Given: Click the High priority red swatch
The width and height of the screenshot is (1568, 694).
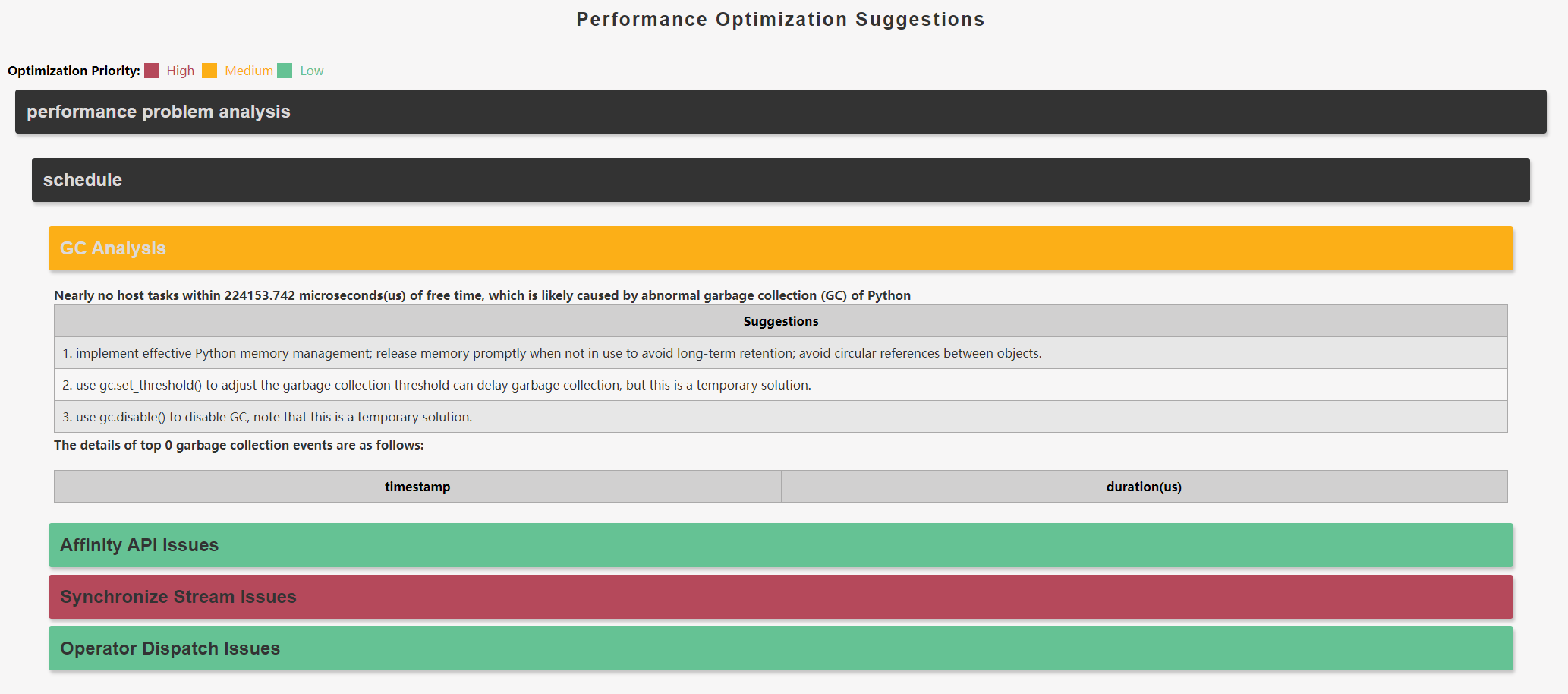Looking at the screenshot, I should point(152,71).
